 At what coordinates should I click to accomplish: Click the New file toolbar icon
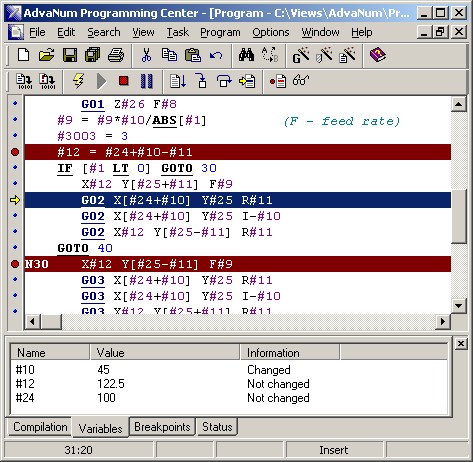click(x=23, y=55)
